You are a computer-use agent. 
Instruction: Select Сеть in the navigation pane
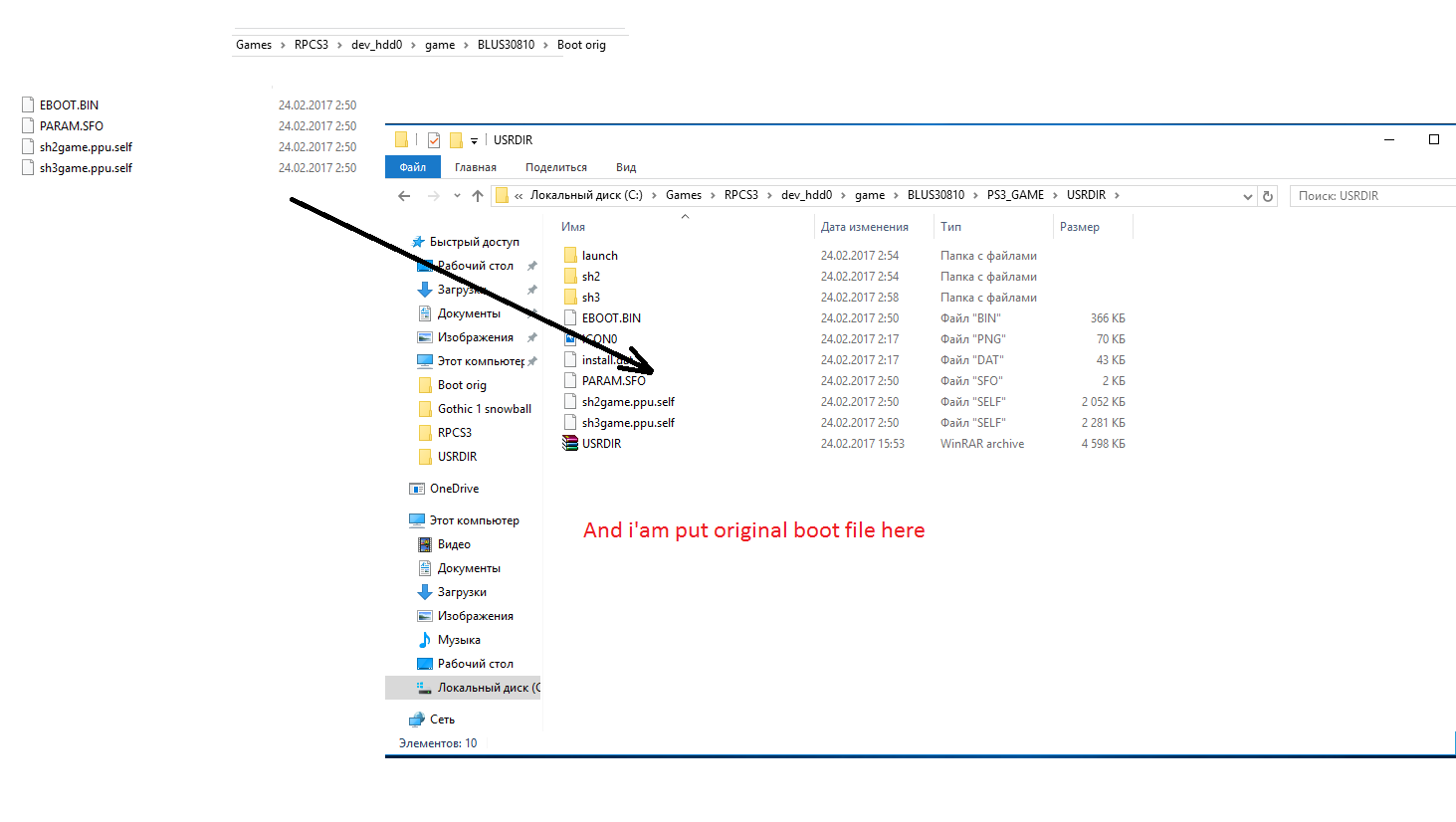coord(442,719)
